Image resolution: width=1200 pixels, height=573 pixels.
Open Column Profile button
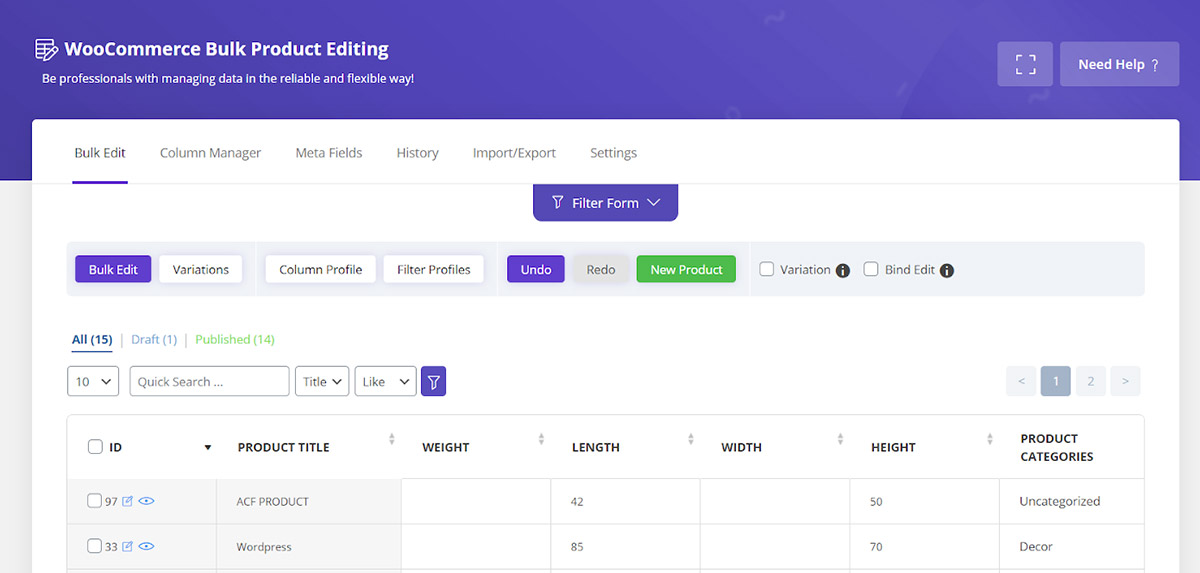coord(320,269)
